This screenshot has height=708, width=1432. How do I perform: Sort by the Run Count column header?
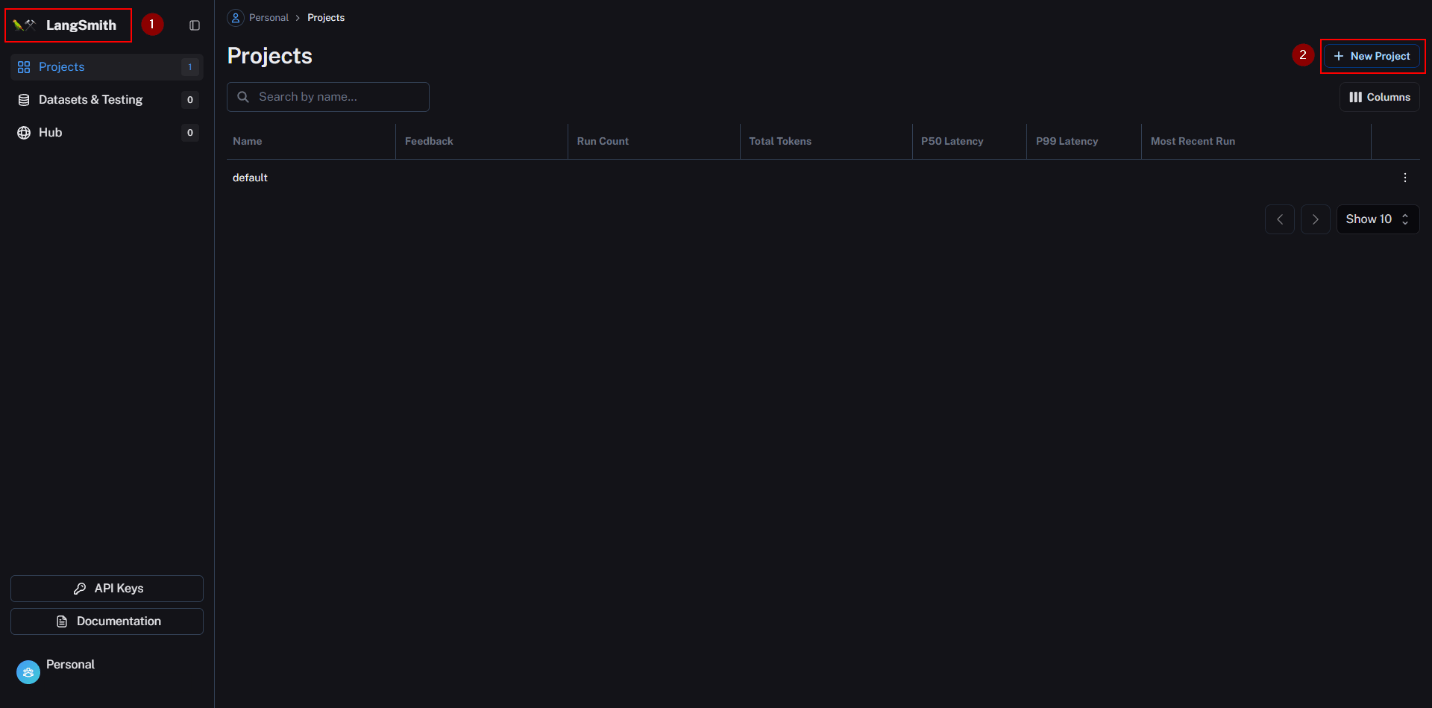tap(603, 141)
